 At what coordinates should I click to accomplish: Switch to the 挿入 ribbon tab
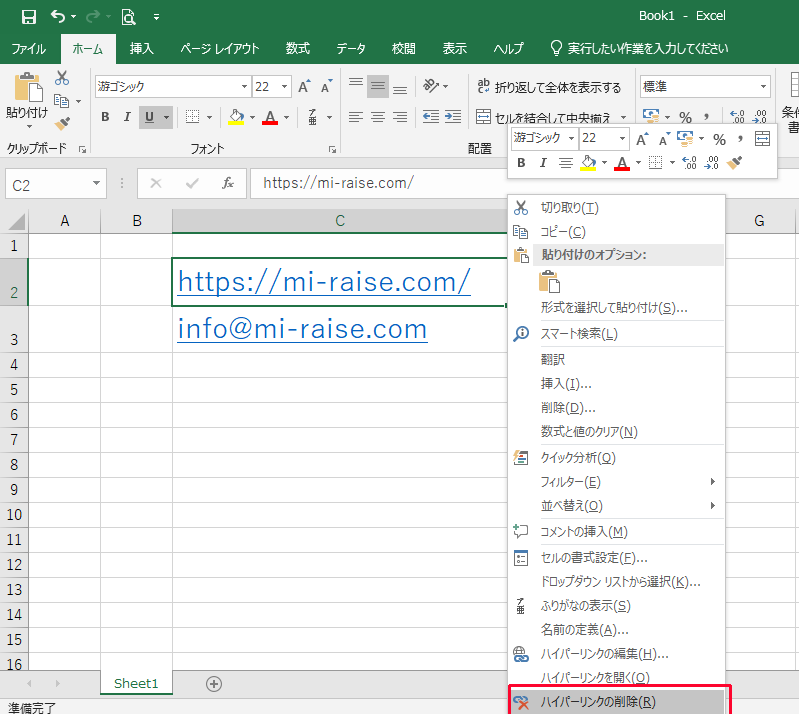point(142,48)
